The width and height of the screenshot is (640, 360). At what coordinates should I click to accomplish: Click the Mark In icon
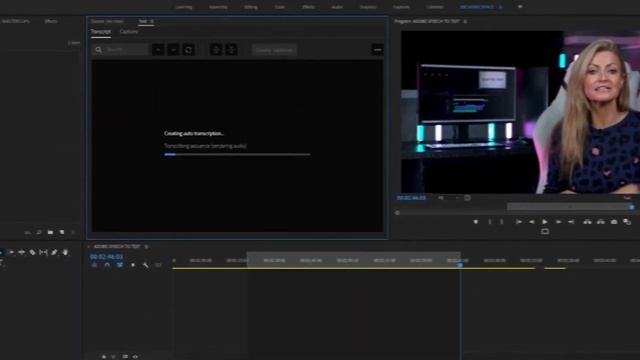[490, 222]
